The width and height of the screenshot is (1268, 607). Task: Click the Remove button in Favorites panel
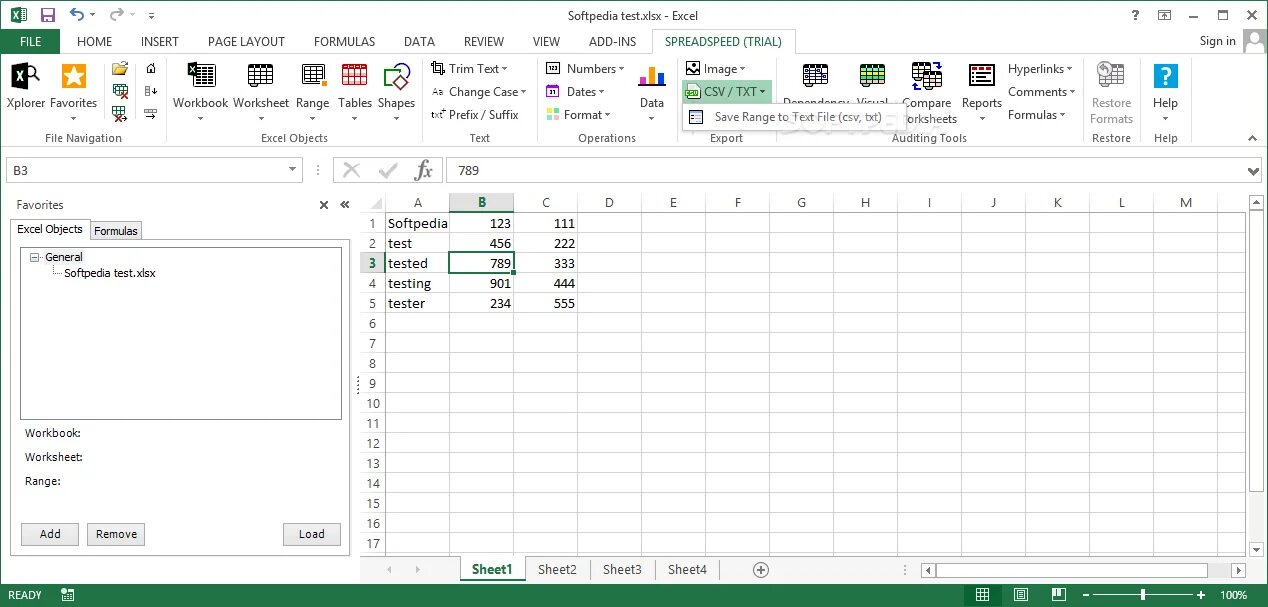pos(116,534)
